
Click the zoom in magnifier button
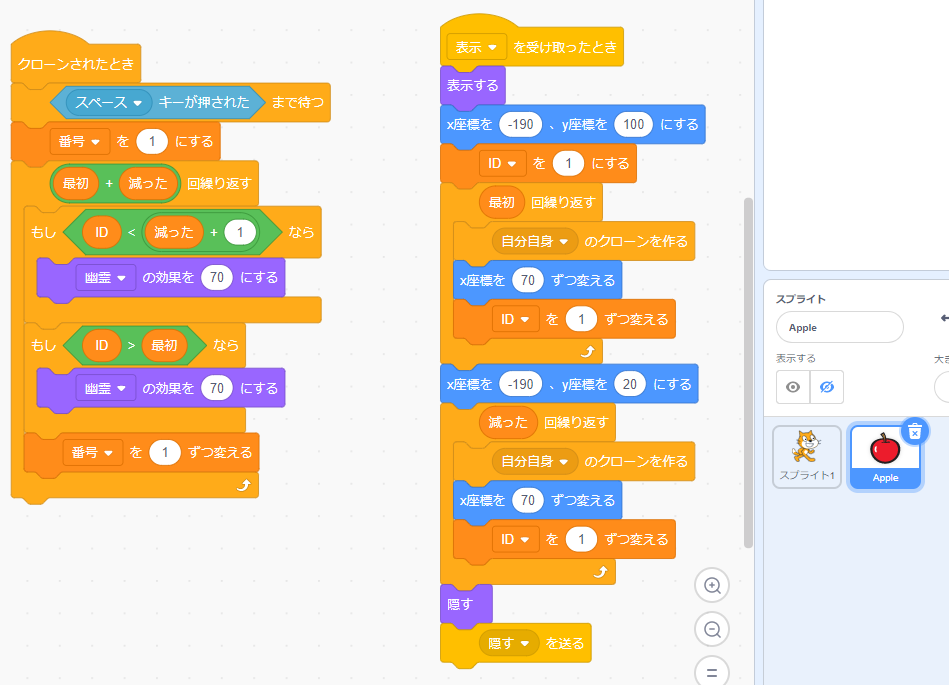tap(712, 586)
